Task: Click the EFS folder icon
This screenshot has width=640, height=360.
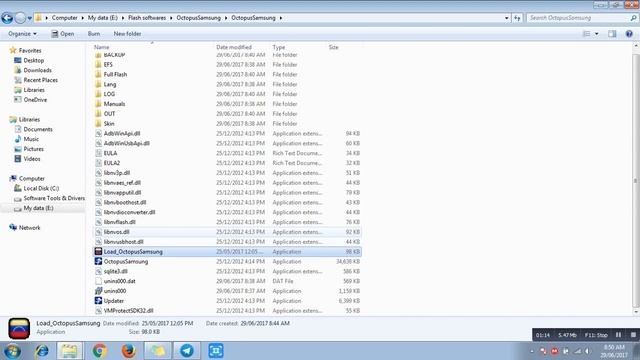Action: [x=98, y=64]
